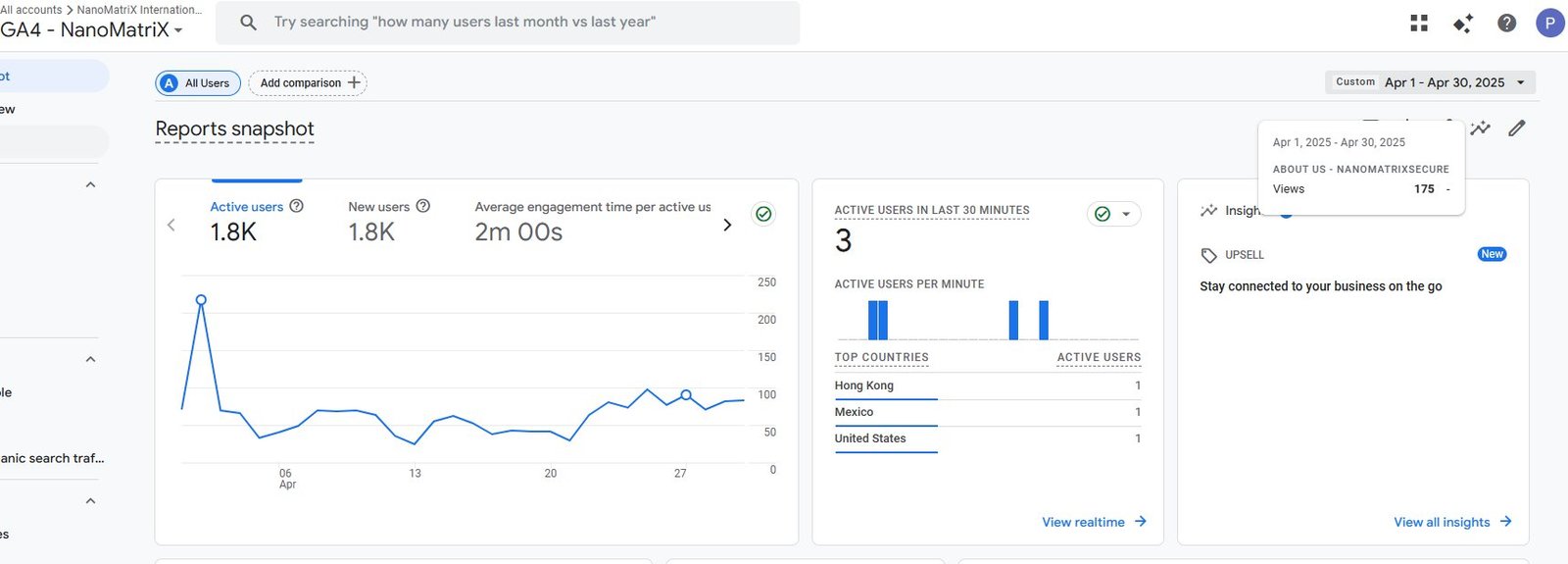1568x564 pixels.
Task: Click the next metric right arrow
Action: point(727,225)
